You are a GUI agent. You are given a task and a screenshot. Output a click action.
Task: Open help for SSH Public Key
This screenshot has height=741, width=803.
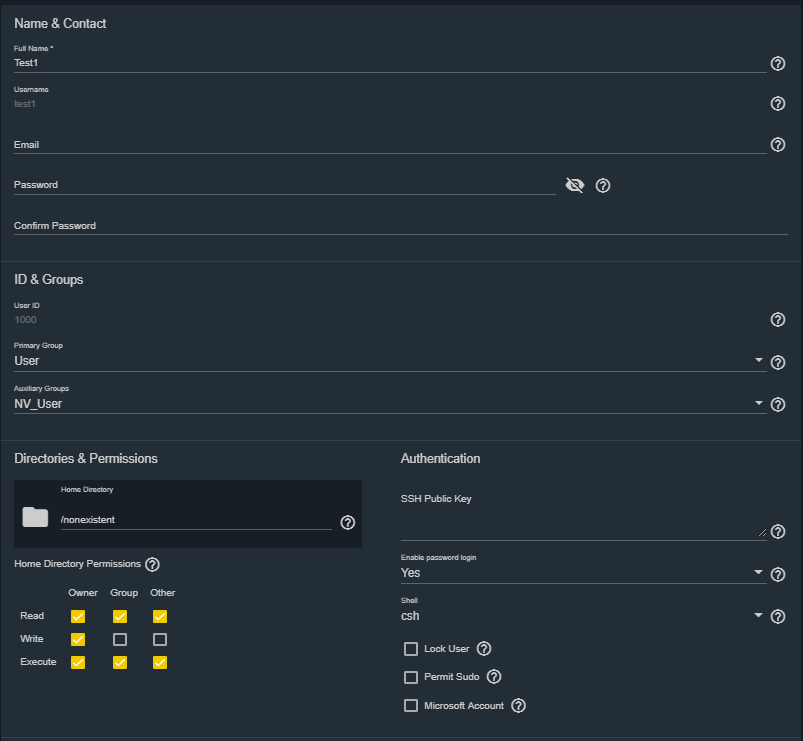(778, 532)
